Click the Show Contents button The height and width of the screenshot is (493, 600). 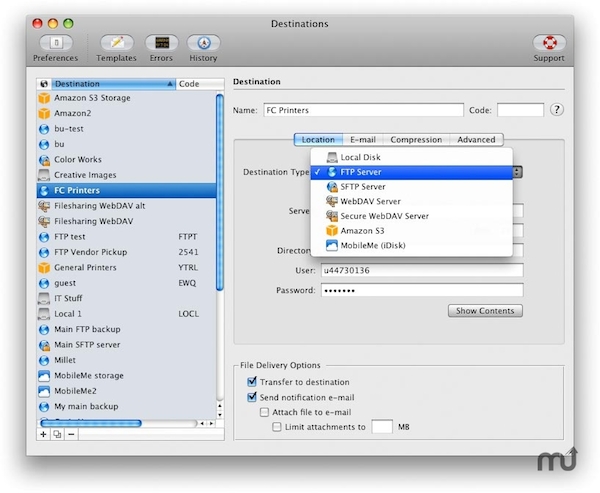coord(485,311)
